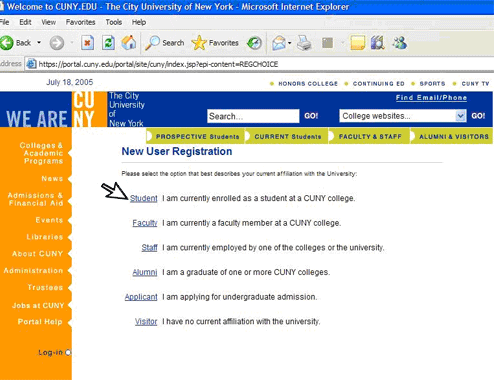Click the Stop loading icon
Viewport: 500px width, 380px height.
(87, 43)
